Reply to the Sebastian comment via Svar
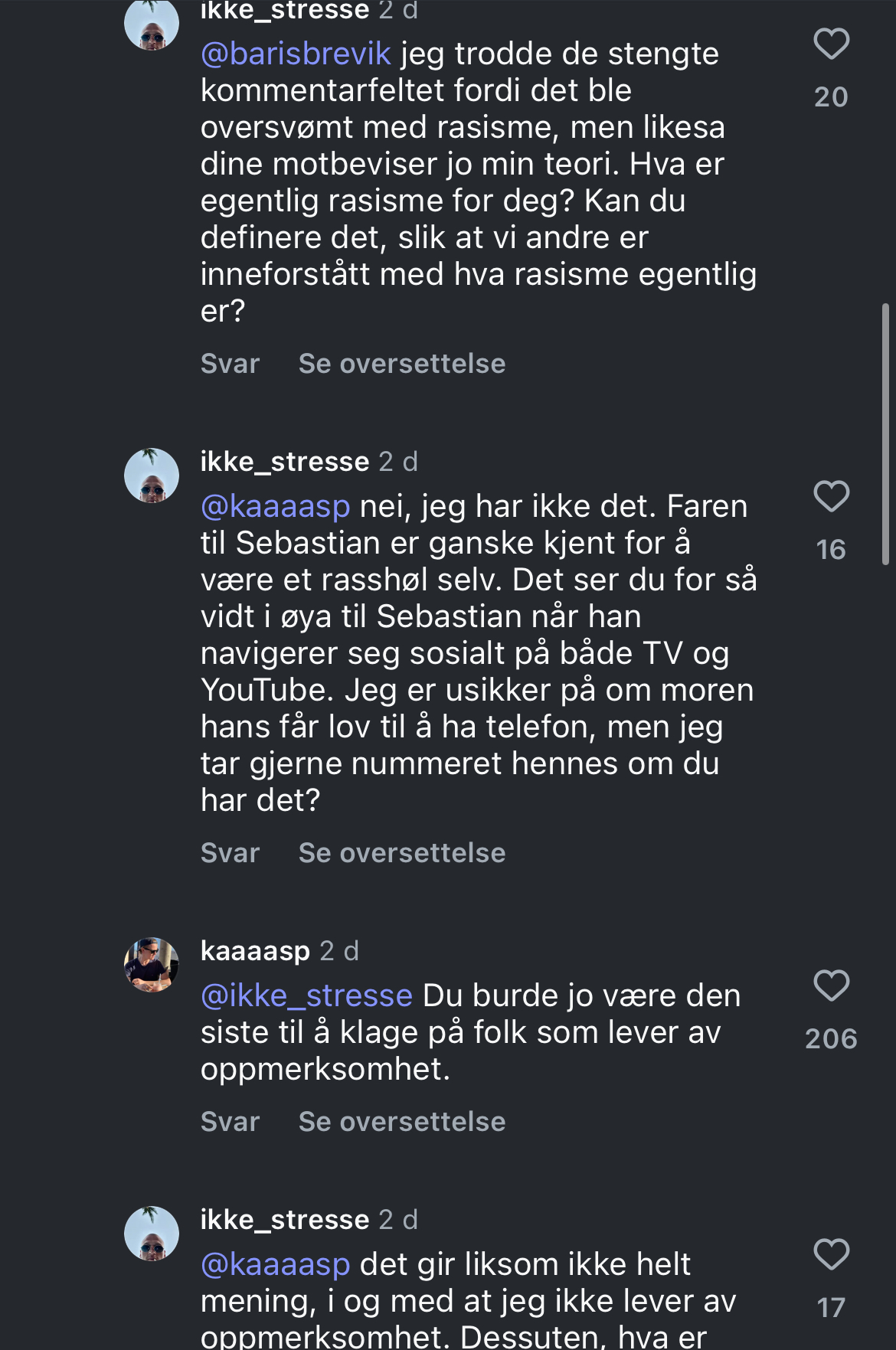This screenshot has width=896, height=1350. 230,853
